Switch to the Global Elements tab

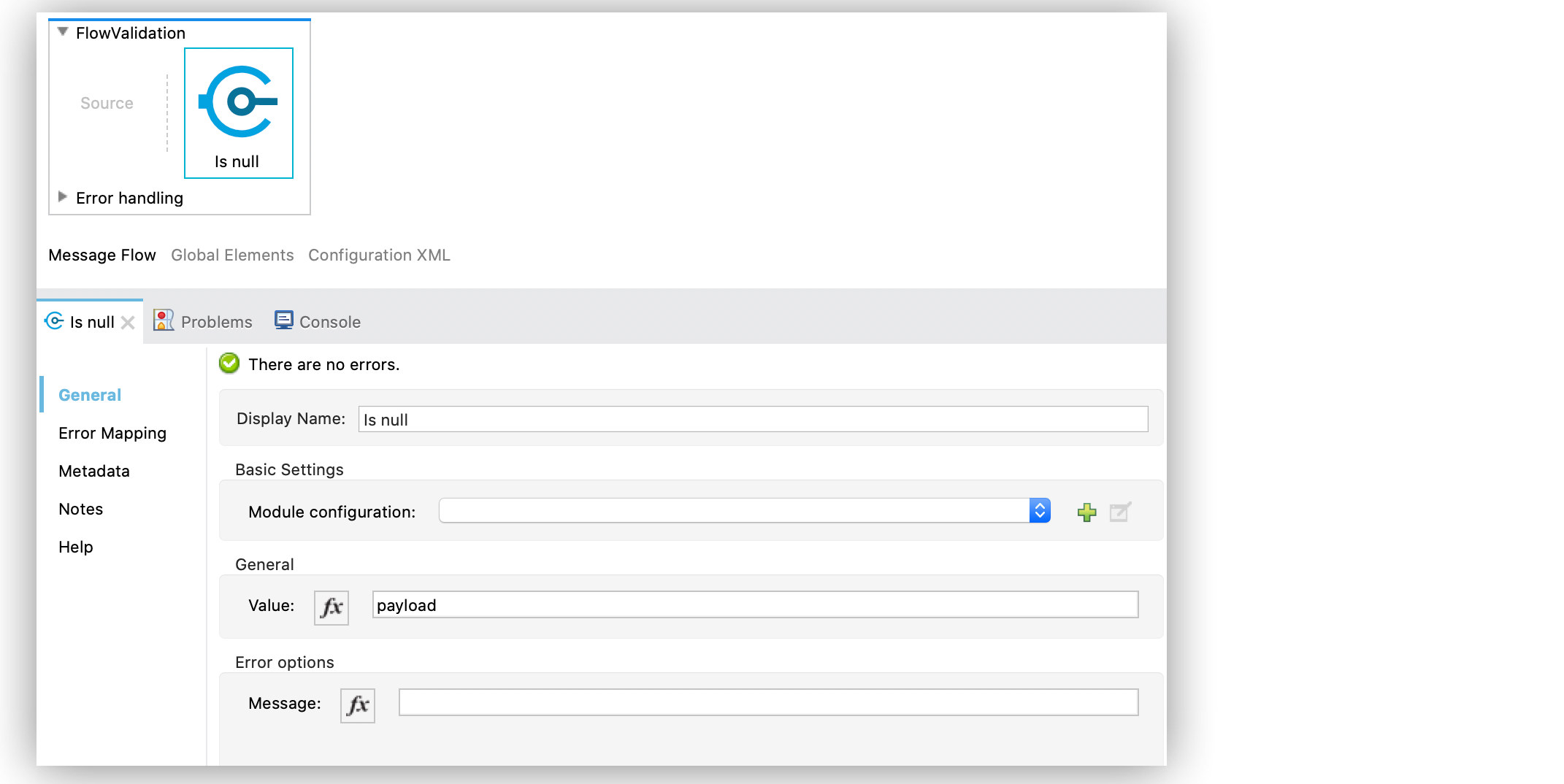(232, 255)
